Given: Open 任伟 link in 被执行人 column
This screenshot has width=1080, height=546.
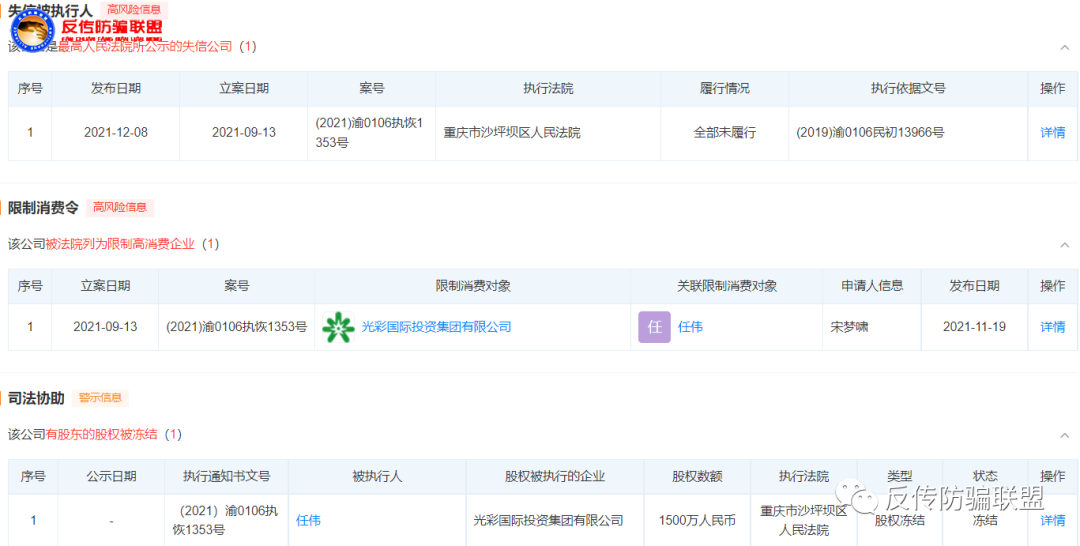Looking at the screenshot, I should coord(309,521).
